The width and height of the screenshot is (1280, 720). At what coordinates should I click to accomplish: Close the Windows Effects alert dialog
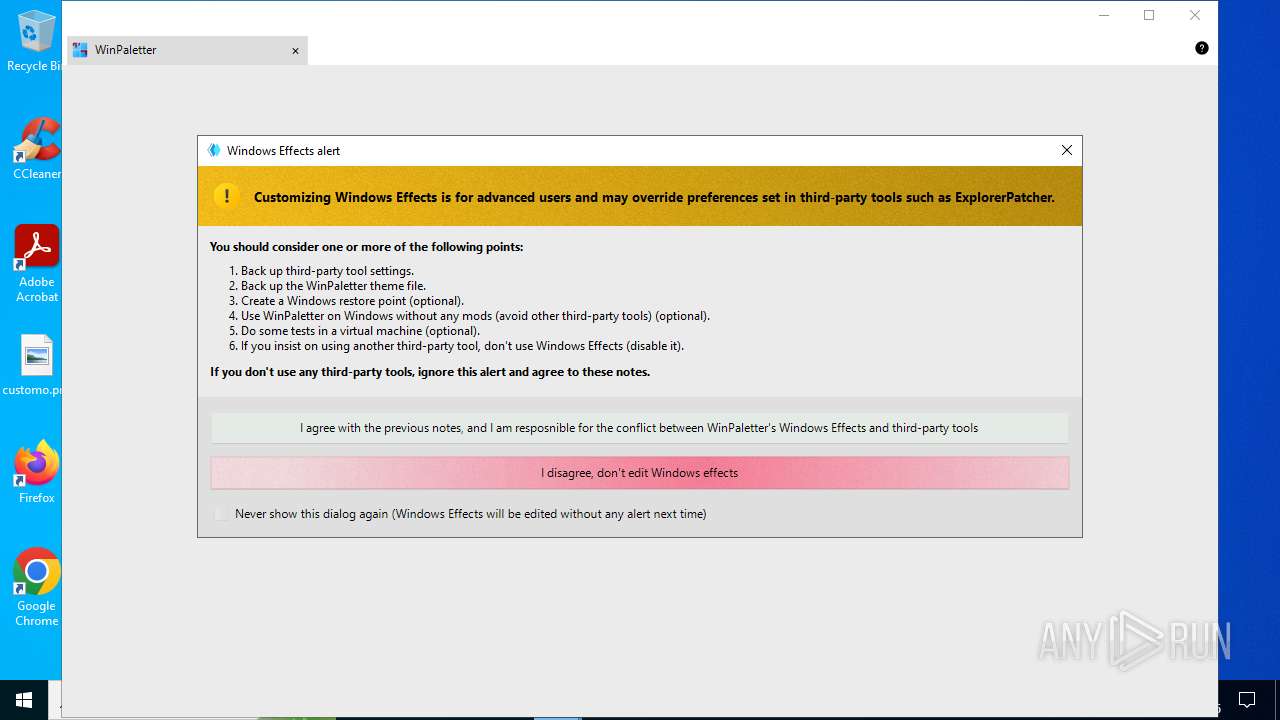coord(1066,151)
